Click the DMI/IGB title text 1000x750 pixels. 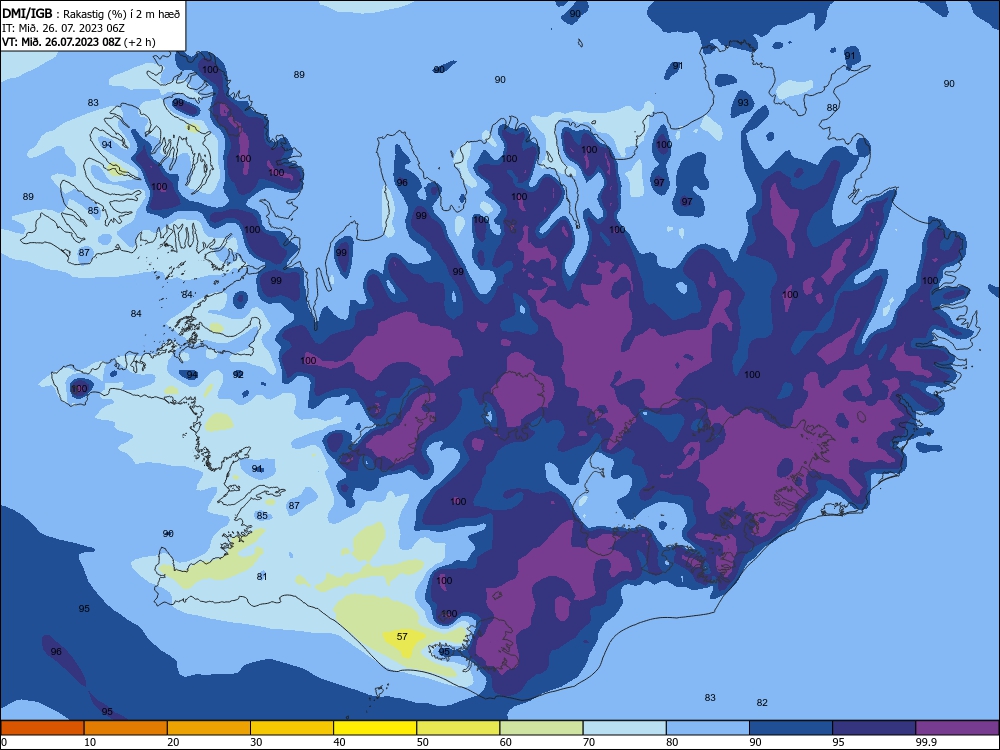[27, 14]
